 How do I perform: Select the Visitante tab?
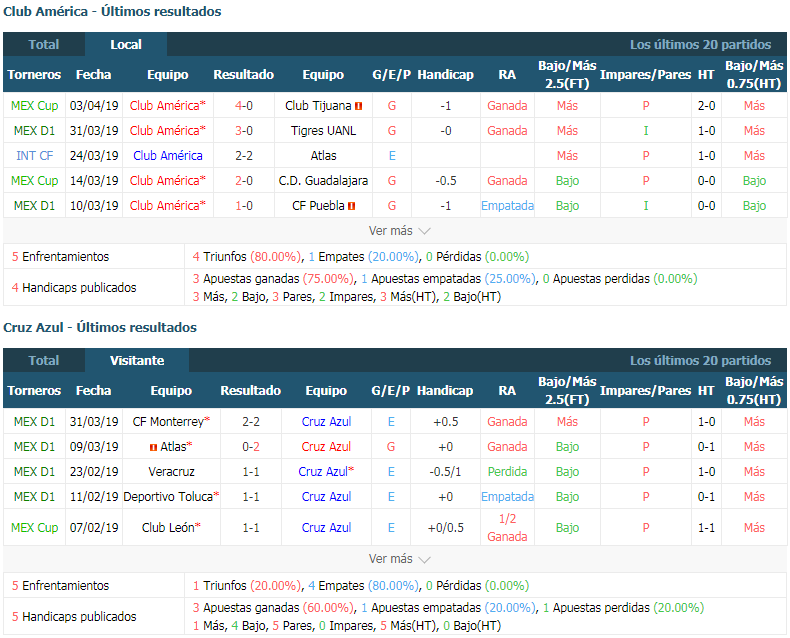[137, 360]
